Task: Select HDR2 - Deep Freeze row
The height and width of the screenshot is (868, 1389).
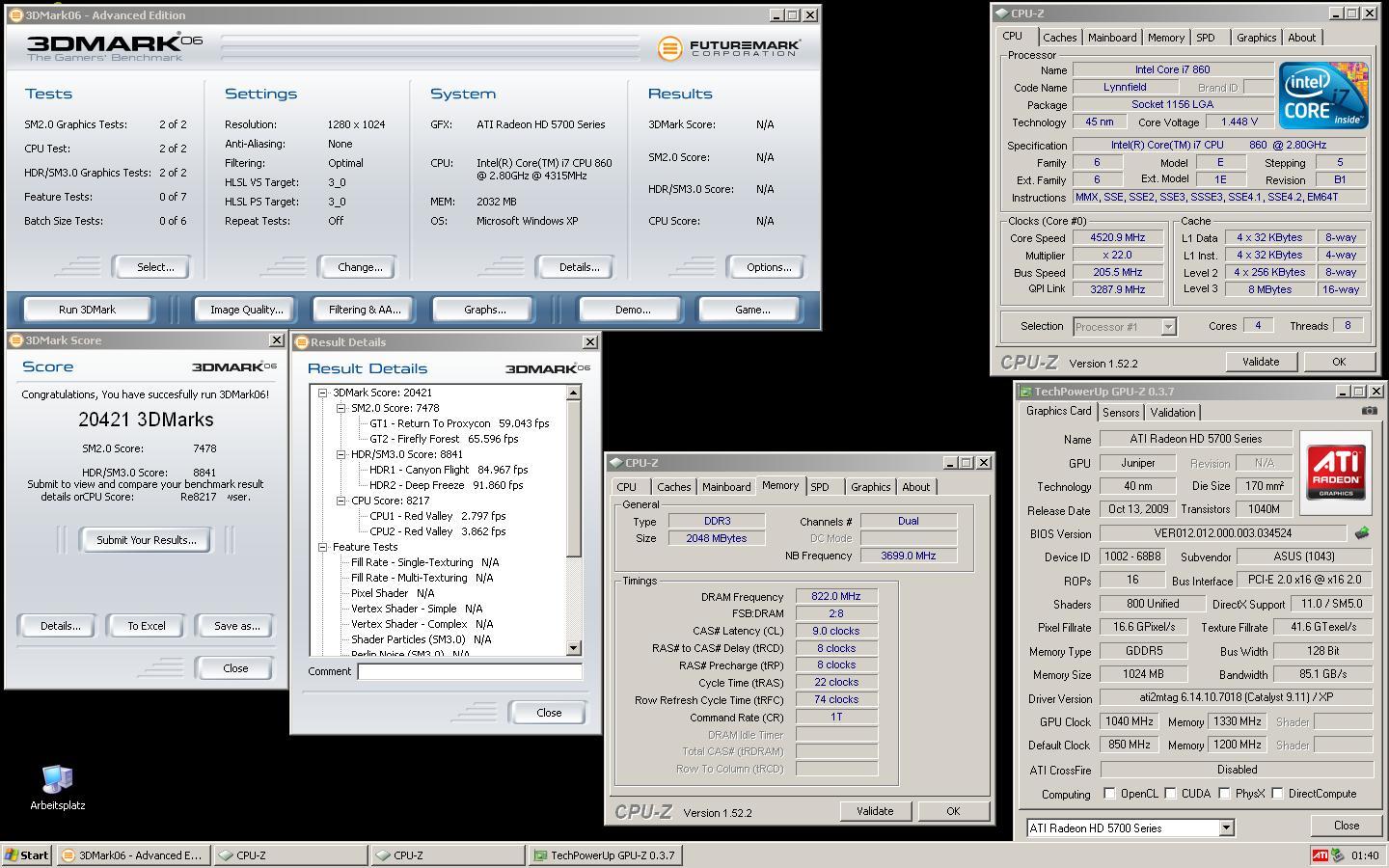Action: tap(447, 485)
